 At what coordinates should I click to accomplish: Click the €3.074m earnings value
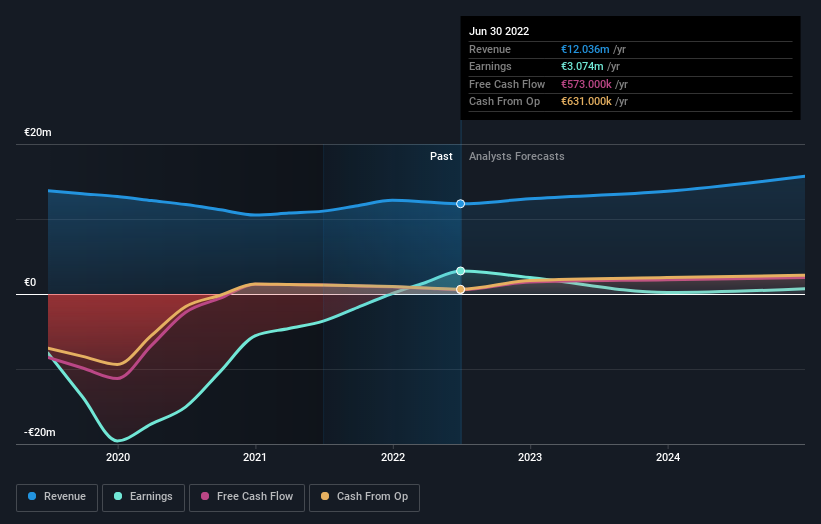(582, 66)
